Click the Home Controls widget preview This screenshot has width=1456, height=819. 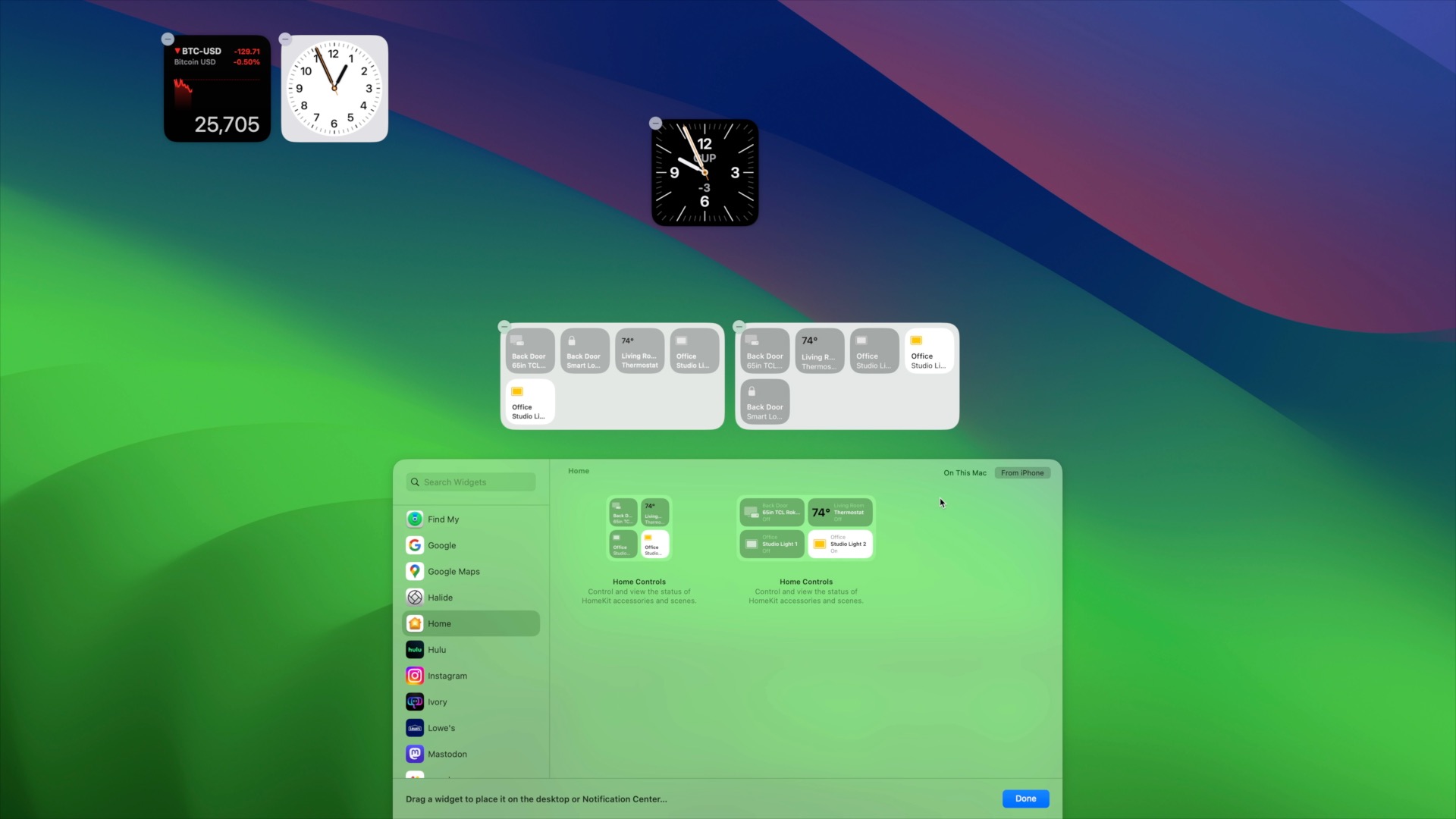(x=639, y=528)
